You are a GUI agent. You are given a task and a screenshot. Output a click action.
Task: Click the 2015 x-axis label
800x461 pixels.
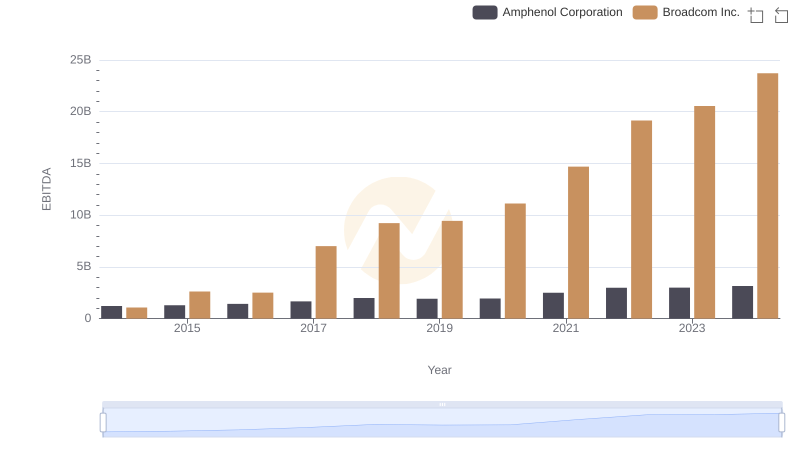coord(187,328)
